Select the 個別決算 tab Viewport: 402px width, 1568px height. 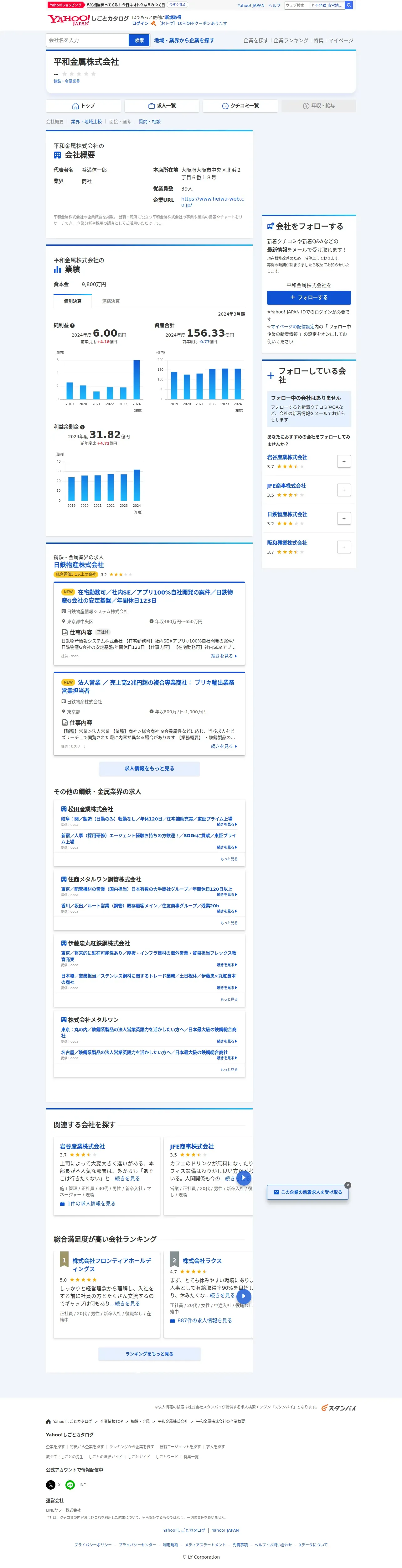[x=72, y=301]
